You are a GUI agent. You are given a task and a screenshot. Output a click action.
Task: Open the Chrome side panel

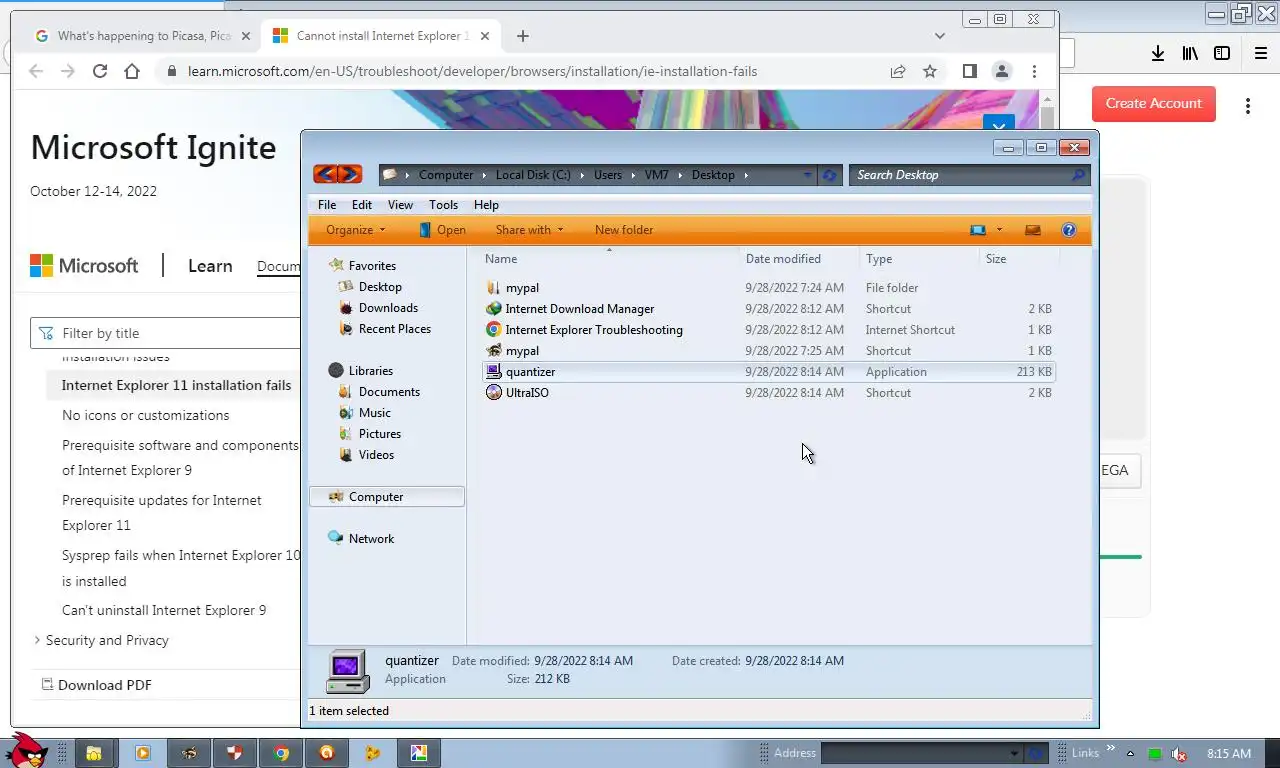pyautogui.click(x=969, y=71)
